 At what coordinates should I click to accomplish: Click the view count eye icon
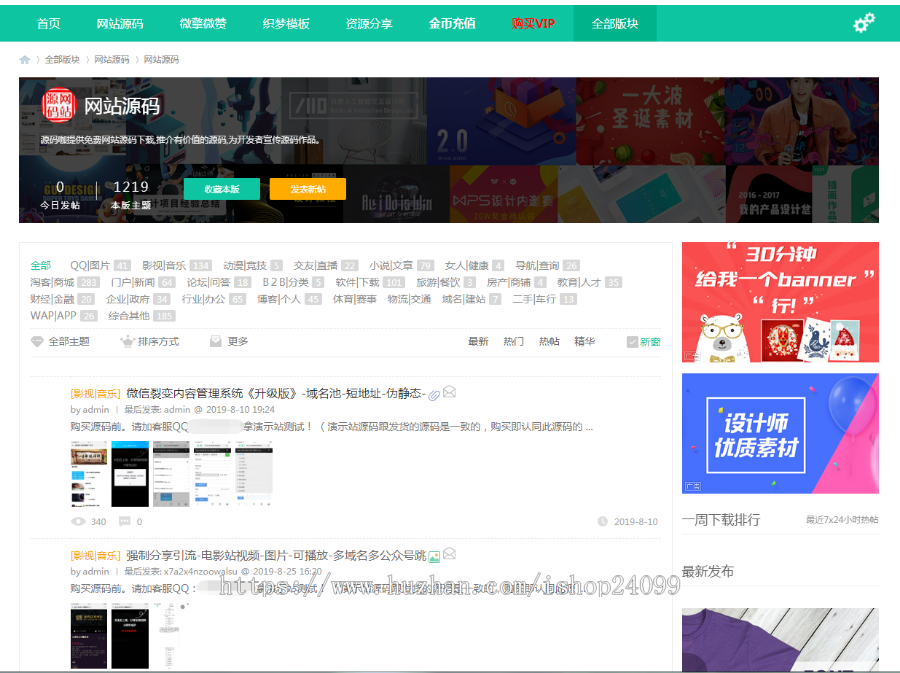pyautogui.click(x=78, y=521)
